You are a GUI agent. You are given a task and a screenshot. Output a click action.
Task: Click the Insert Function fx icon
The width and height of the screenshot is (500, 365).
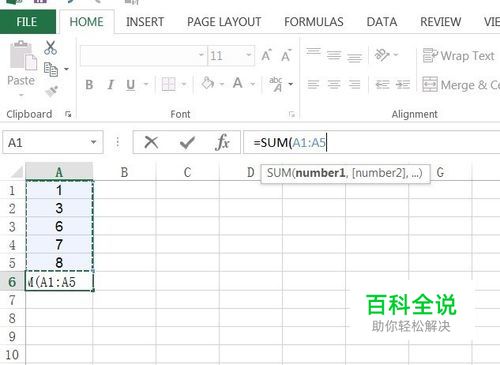222,142
